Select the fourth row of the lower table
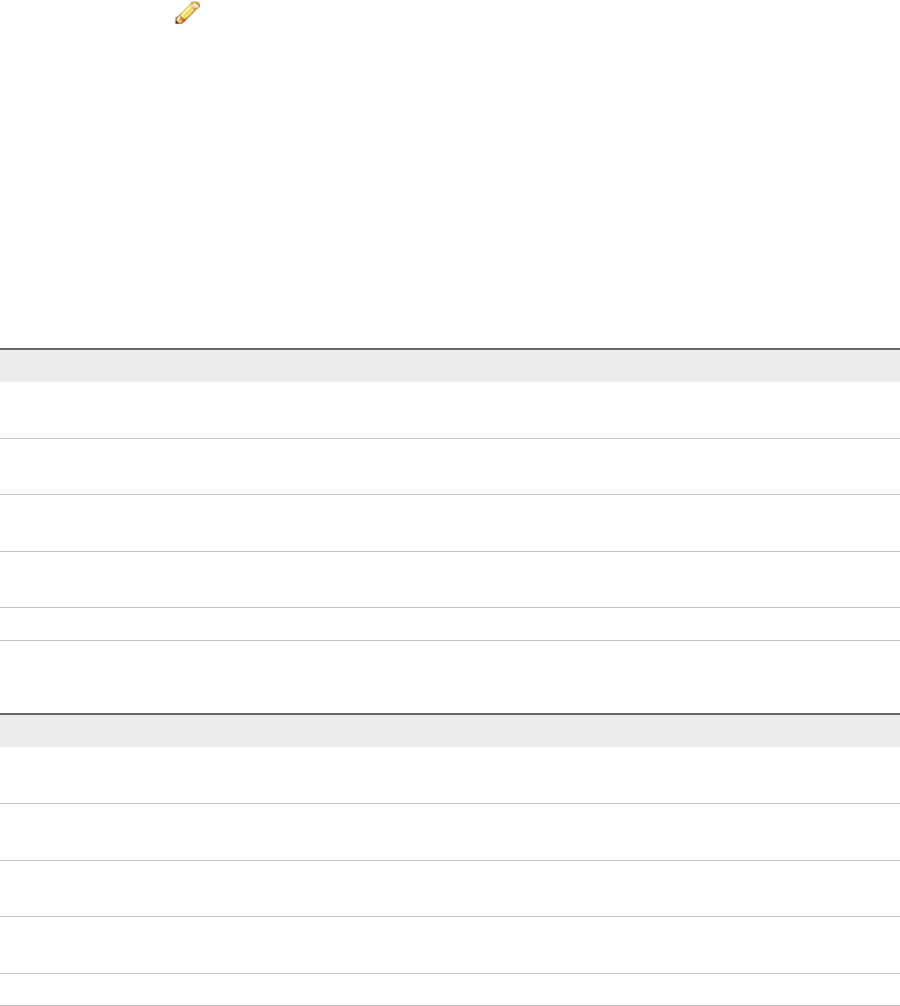900x1006 pixels. [450, 945]
